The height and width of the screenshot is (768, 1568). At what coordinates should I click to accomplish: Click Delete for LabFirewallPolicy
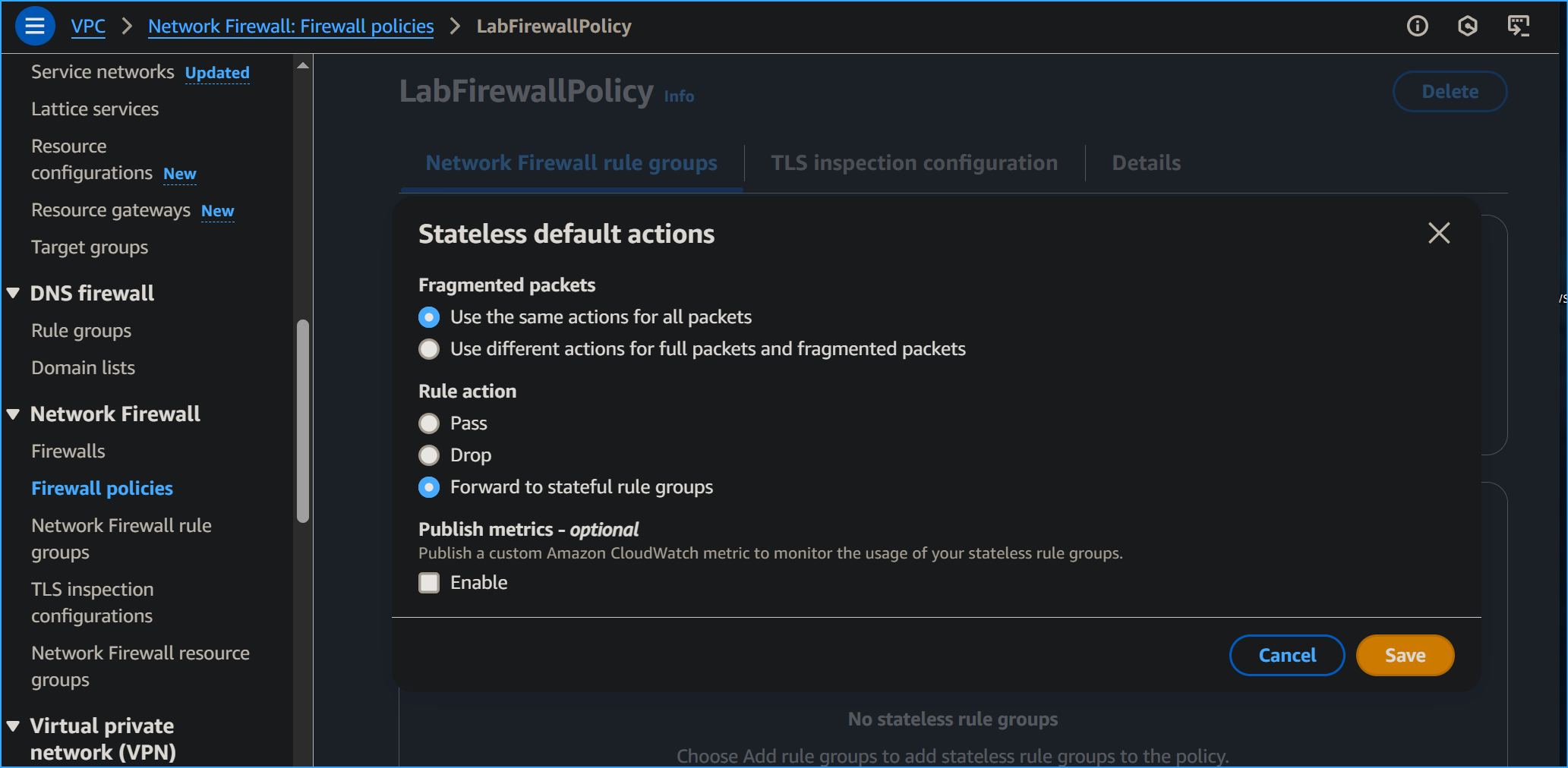click(1449, 91)
